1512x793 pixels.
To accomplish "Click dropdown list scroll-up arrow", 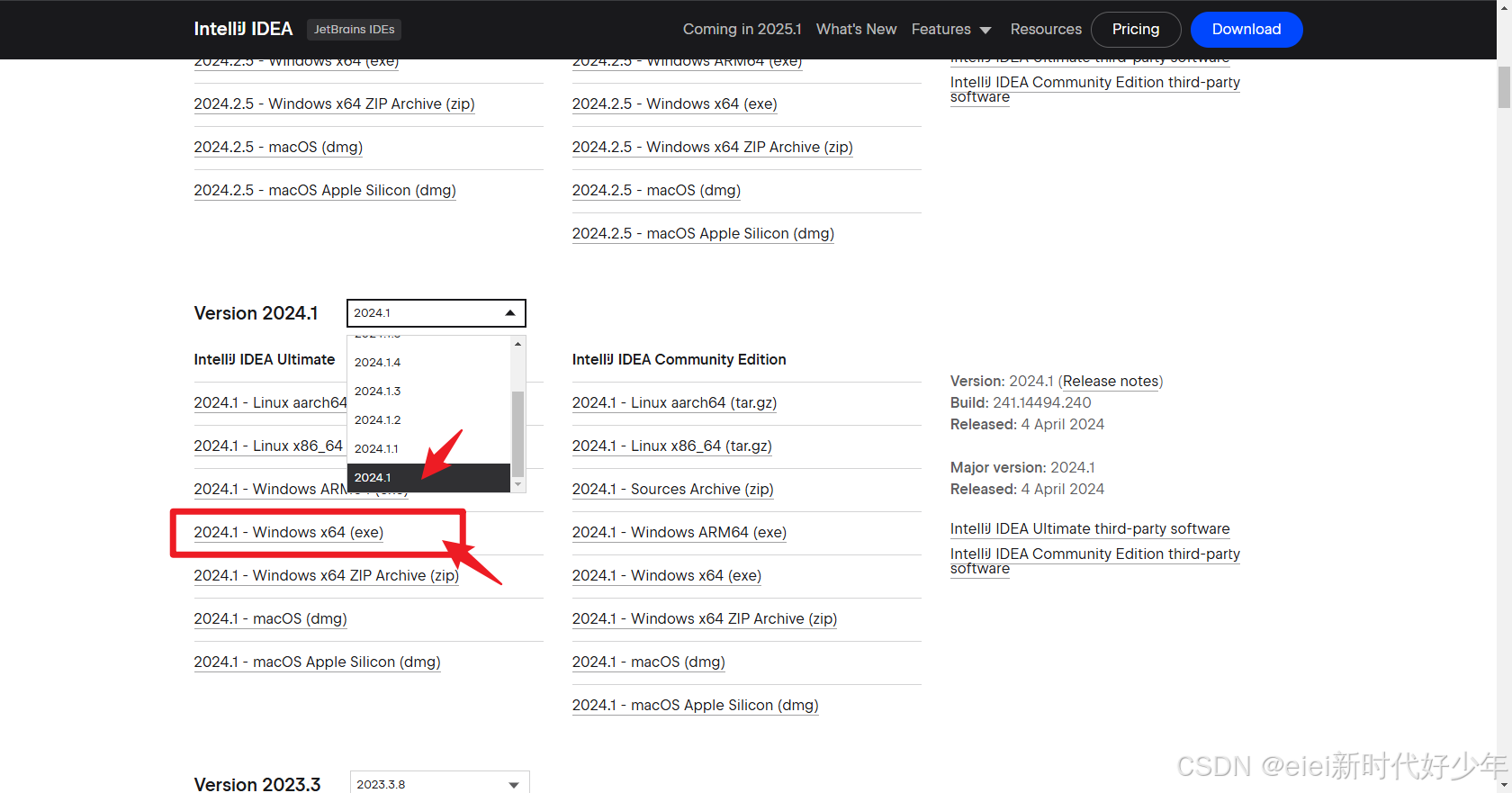I will coord(517,344).
